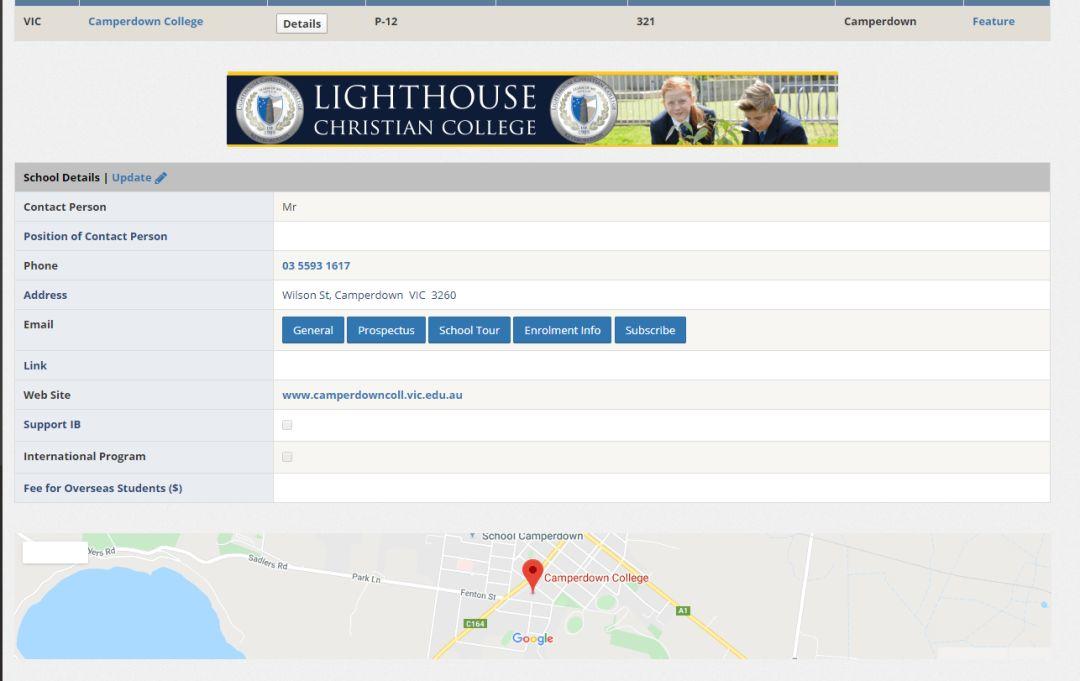1080x681 pixels.
Task: Click the Fenton St label on map
Action: pos(478,594)
